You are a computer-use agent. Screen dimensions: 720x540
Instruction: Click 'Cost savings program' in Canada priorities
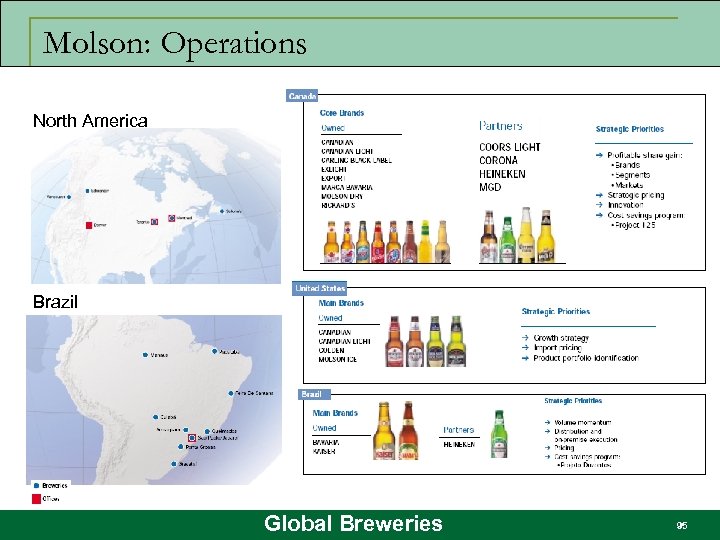[x=645, y=215]
